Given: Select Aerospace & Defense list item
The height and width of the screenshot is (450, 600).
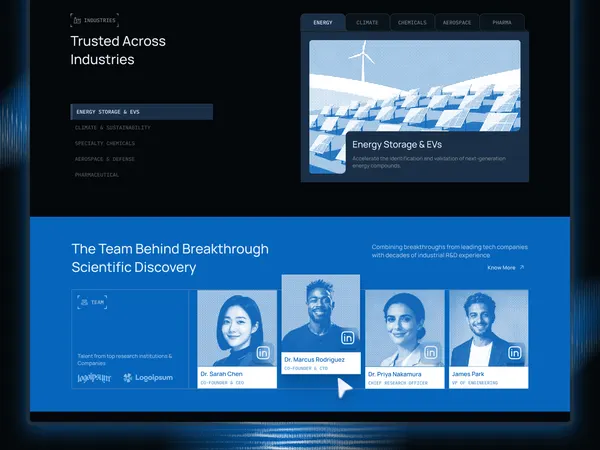Looking at the screenshot, I should 104,159.
